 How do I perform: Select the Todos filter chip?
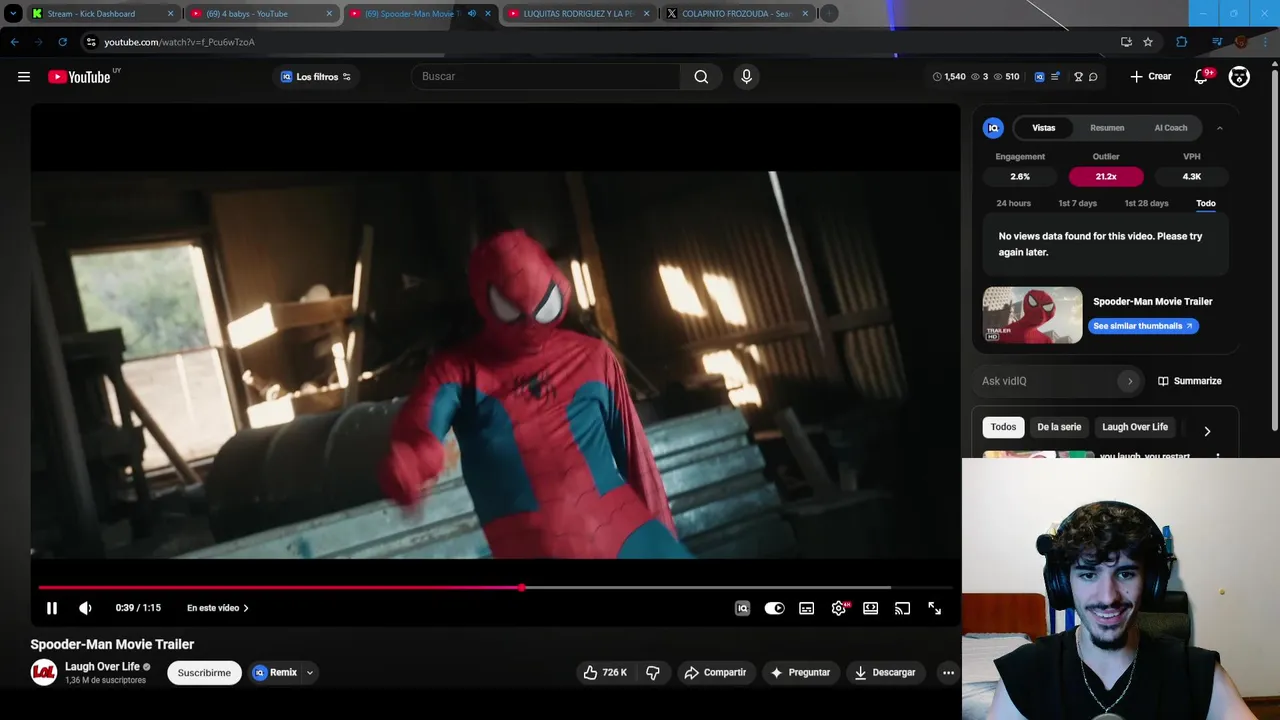click(x=1003, y=427)
